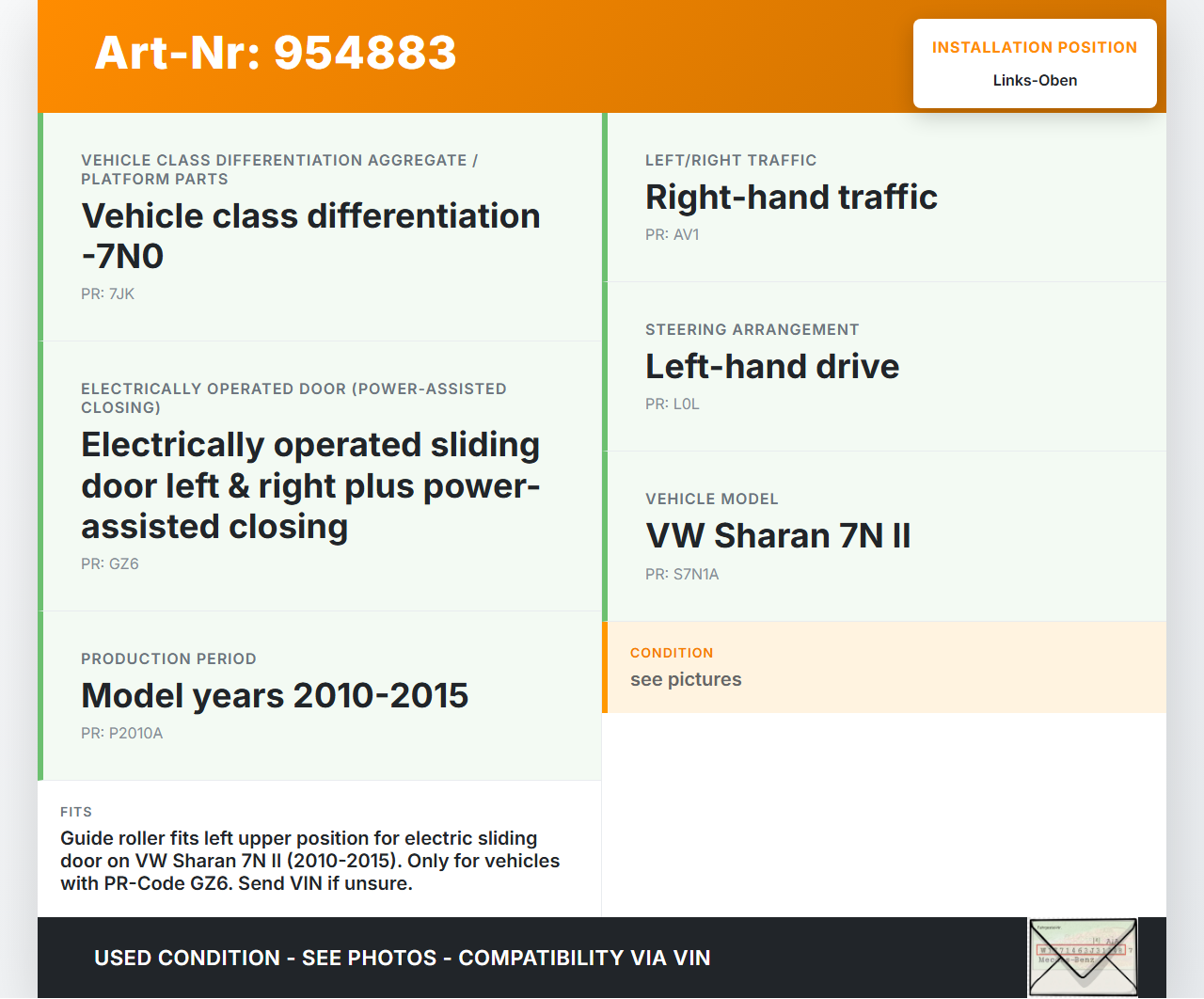Click the PR: L0L code

pyautogui.click(x=672, y=404)
